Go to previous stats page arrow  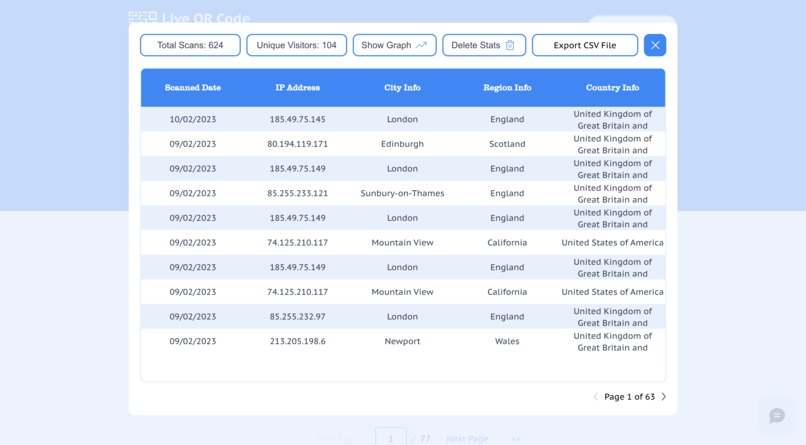[596, 397]
